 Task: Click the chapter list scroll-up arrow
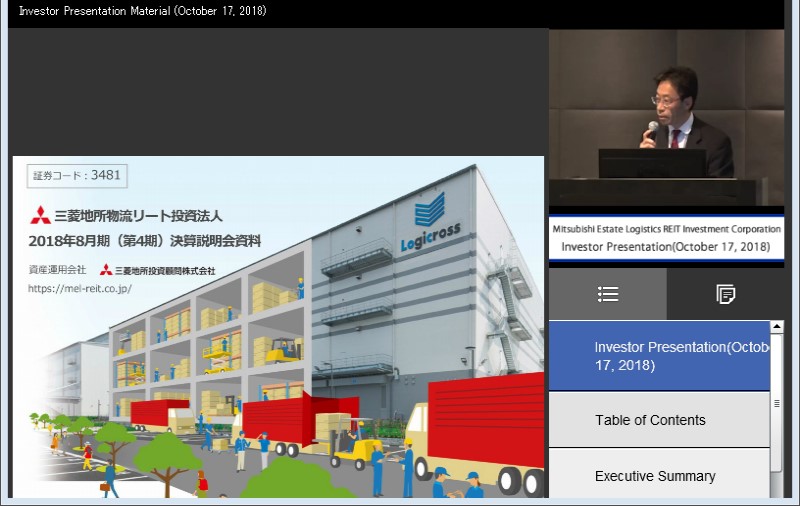(x=777, y=326)
